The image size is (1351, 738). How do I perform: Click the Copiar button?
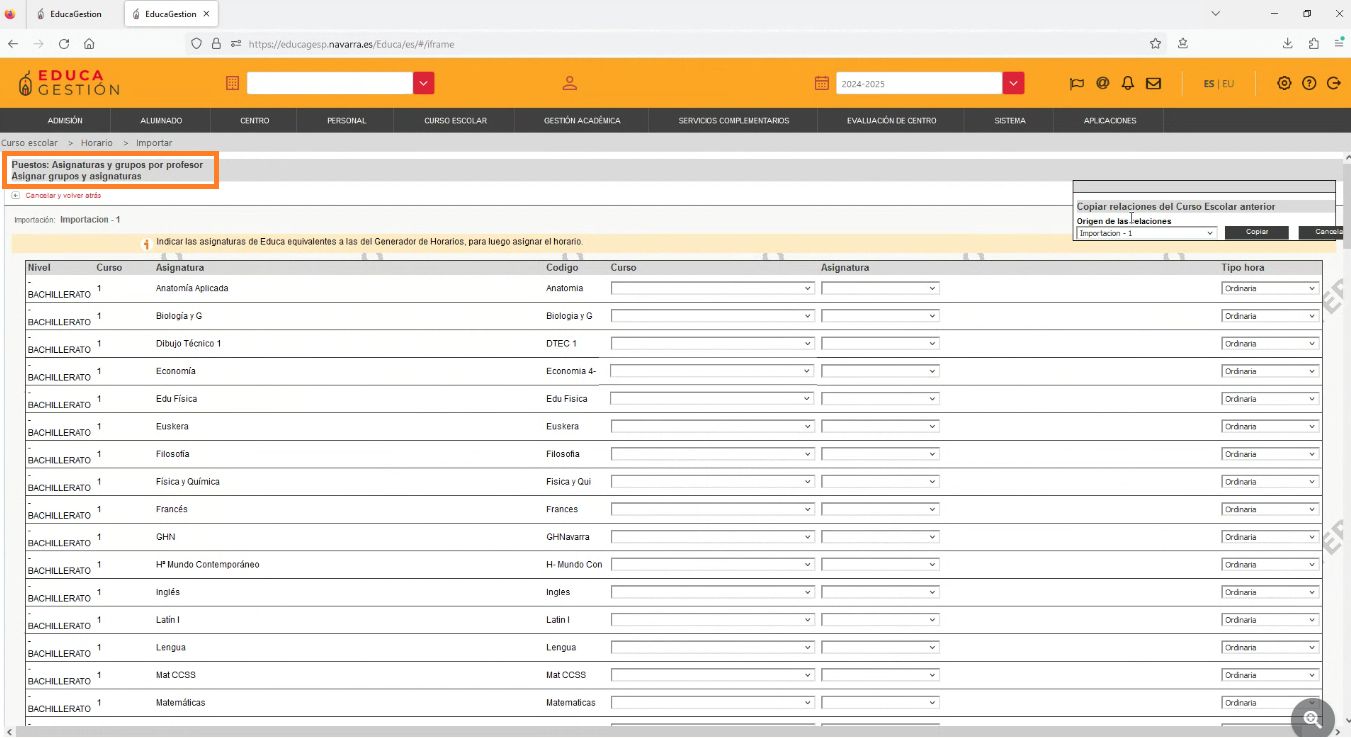coord(1257,232)
